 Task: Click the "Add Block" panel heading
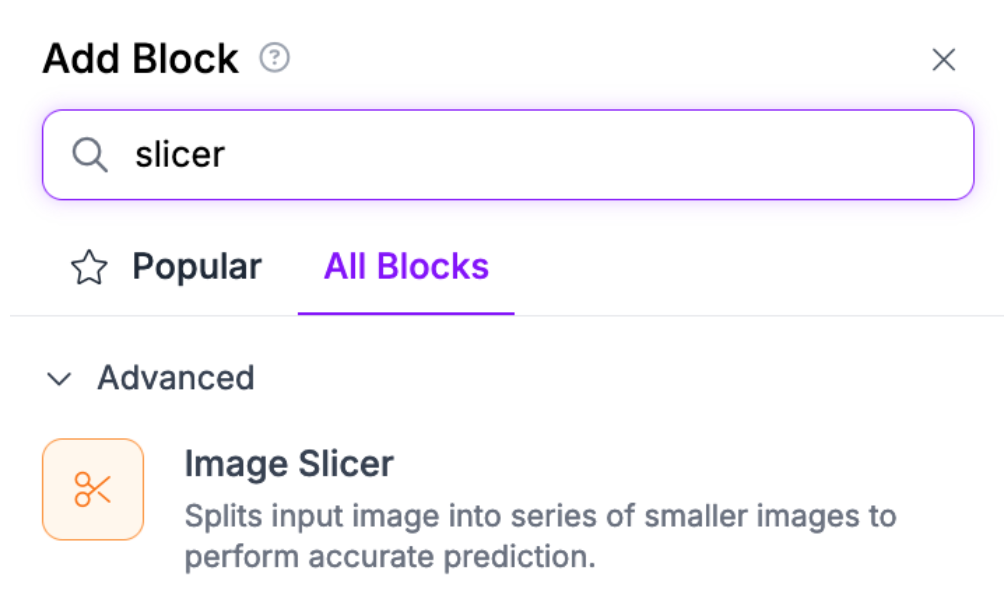click(141, 60)
